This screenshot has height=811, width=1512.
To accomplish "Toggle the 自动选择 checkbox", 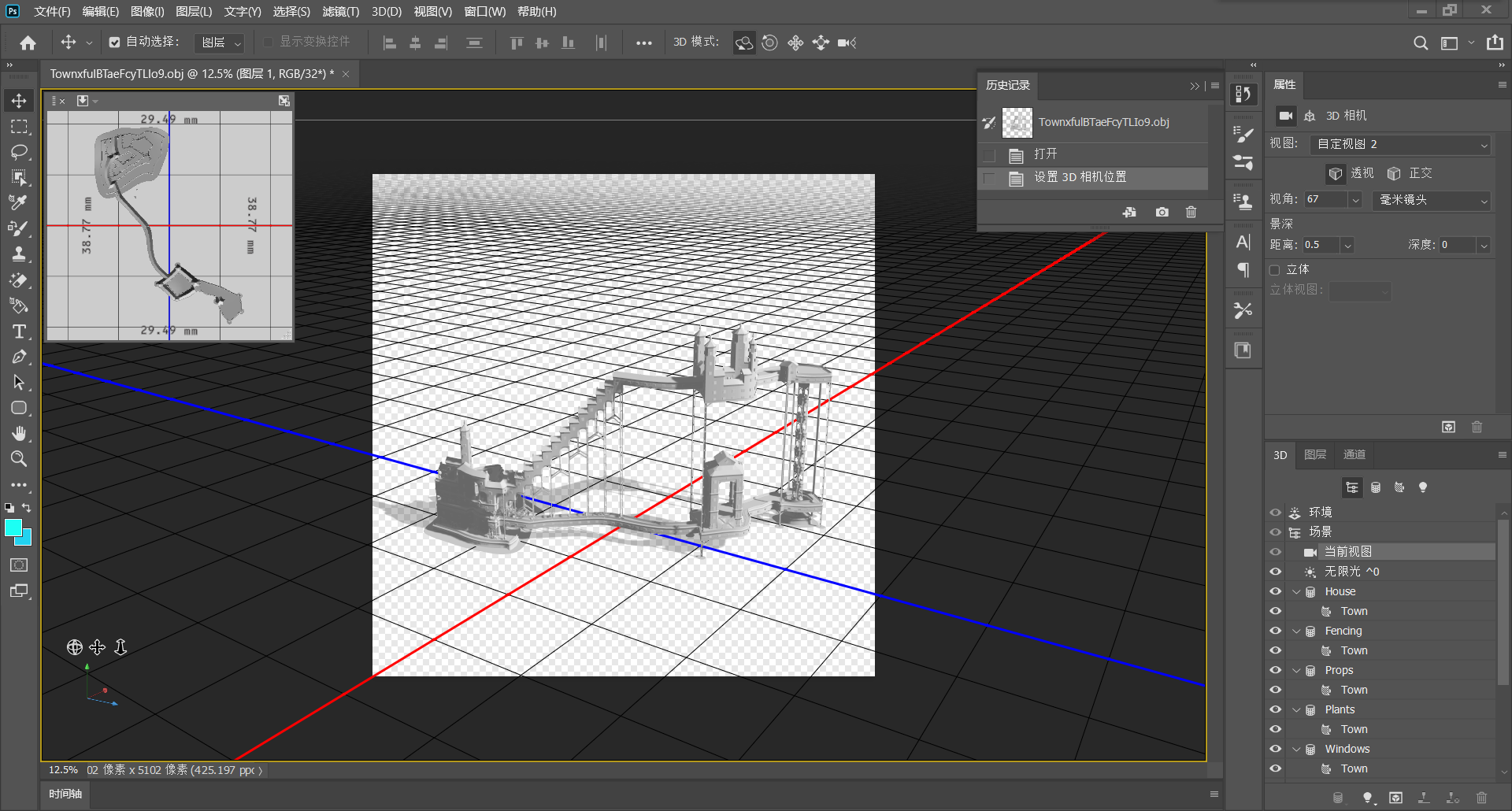I will click(x=115, y=43).
